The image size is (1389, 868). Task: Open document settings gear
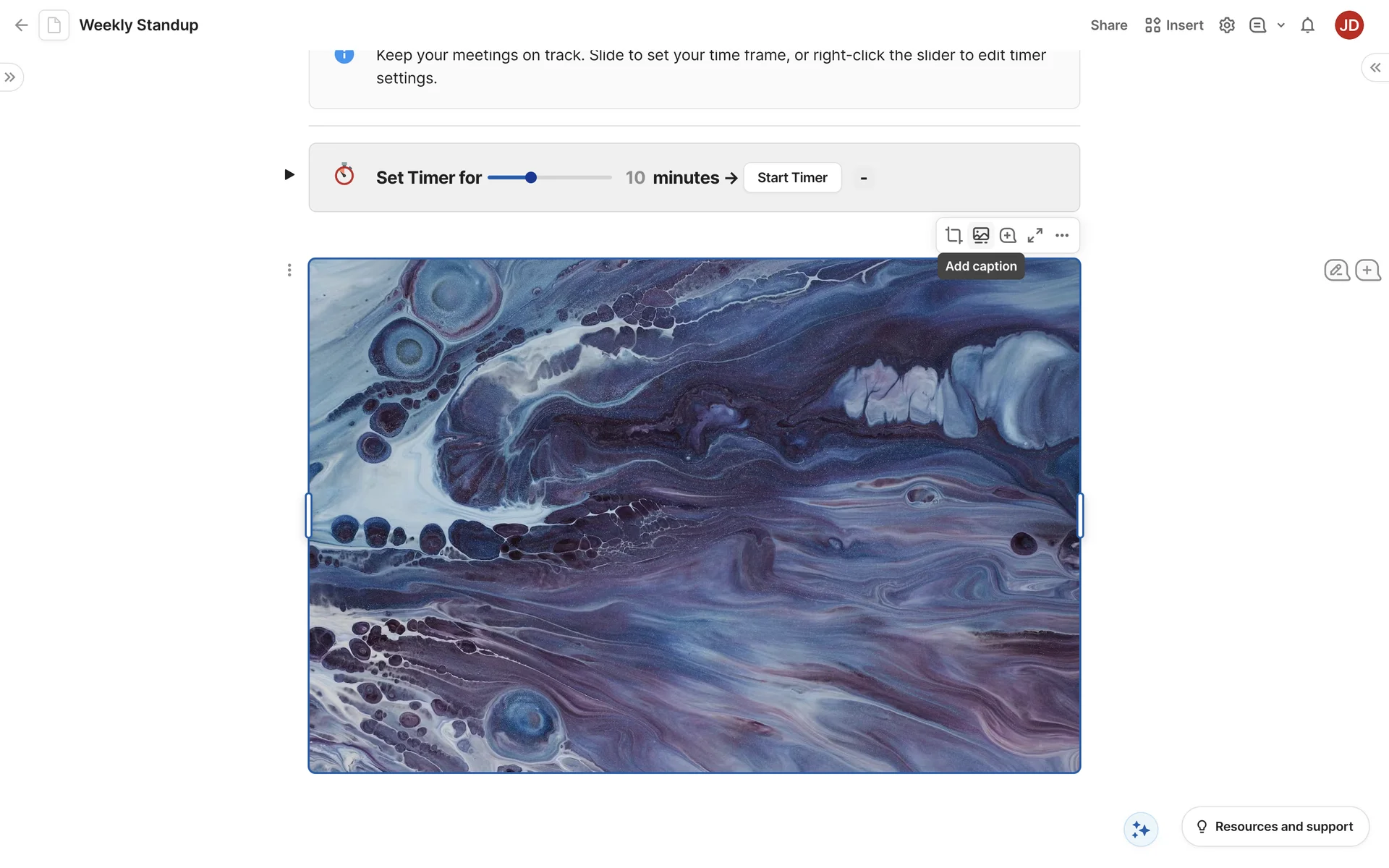1226,25
